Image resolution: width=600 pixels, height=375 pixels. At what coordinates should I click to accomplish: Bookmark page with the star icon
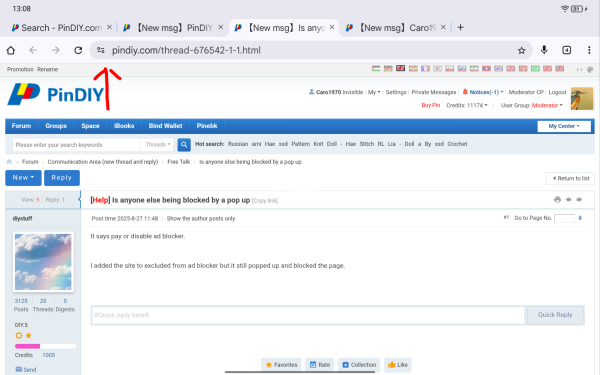[521, 50]
